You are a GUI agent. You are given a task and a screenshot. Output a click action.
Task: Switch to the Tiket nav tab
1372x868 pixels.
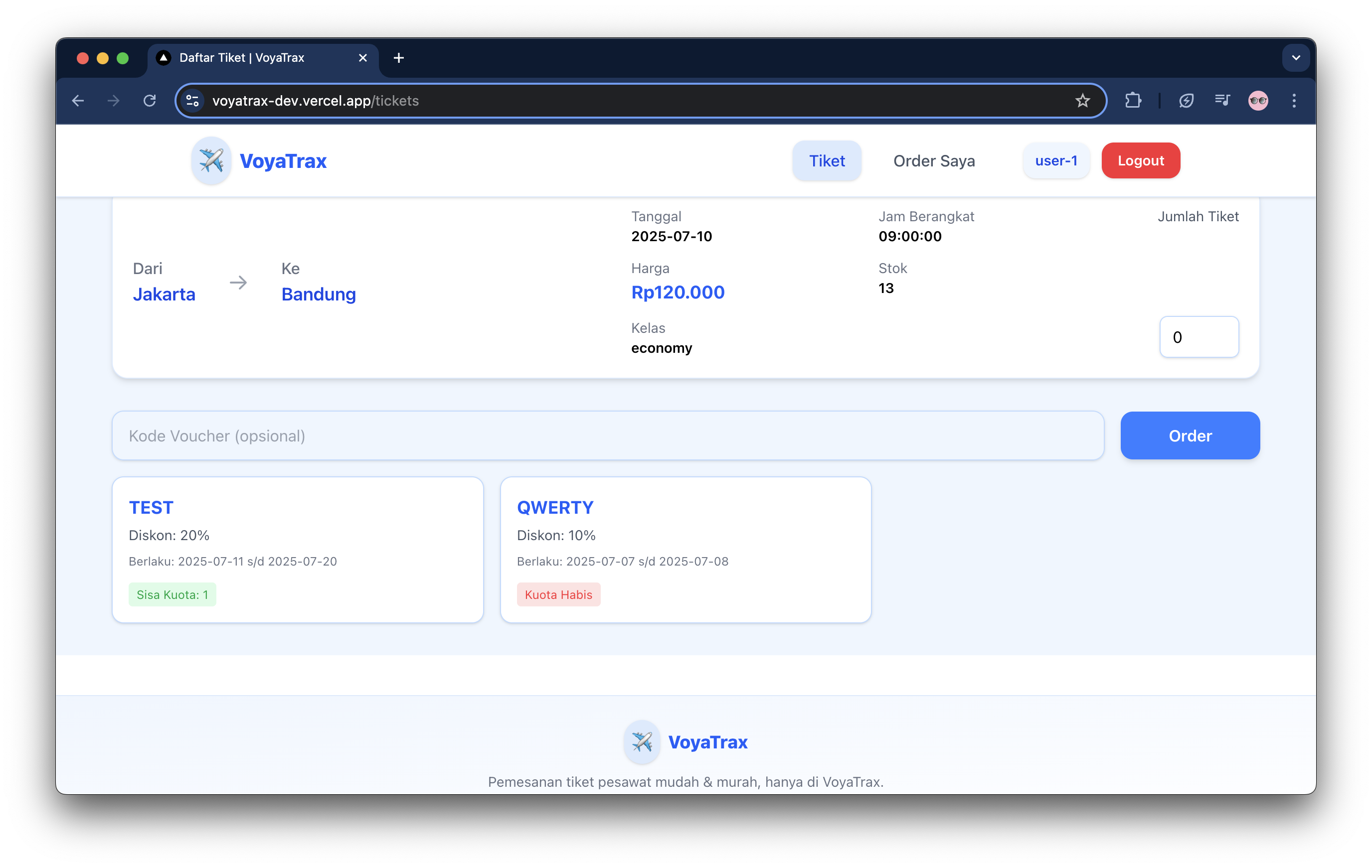tap(826, 160)
